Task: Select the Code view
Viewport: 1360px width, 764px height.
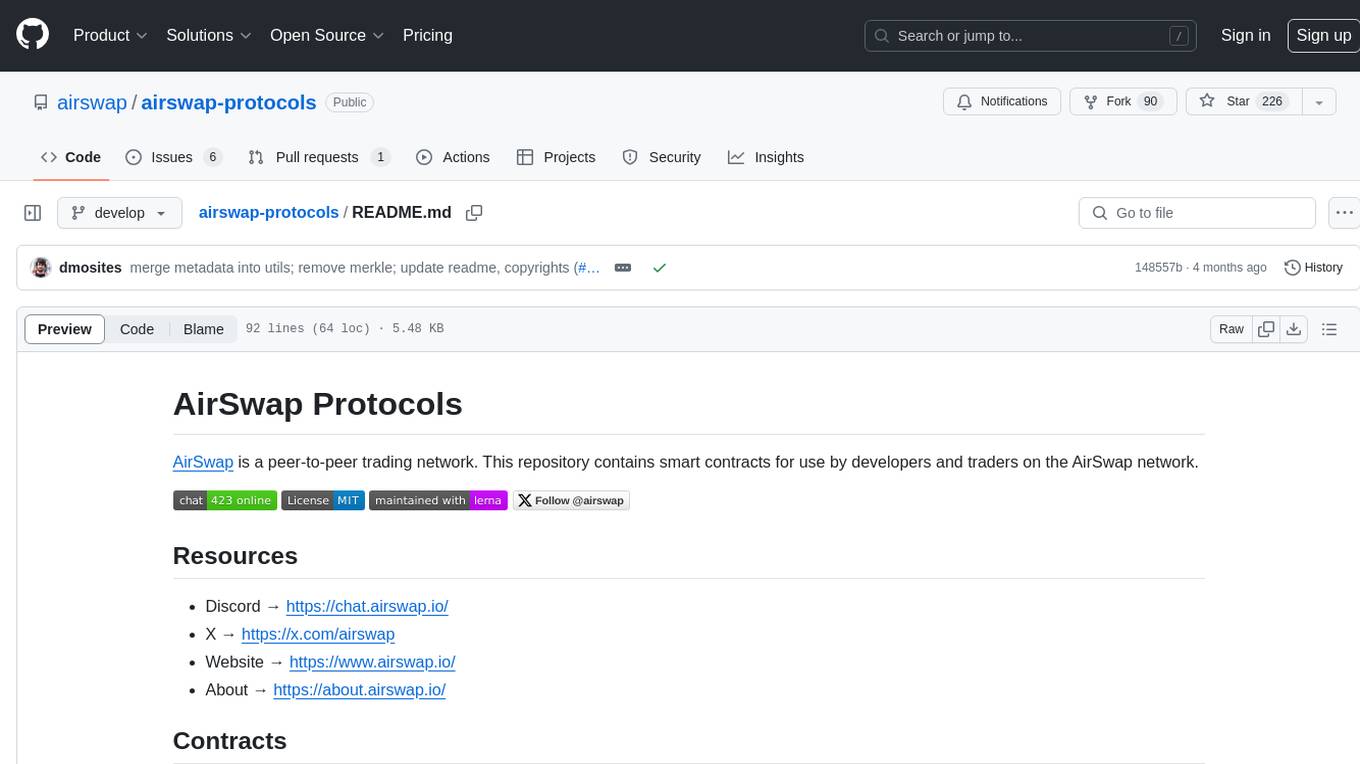Action: [x=137, y=329]
